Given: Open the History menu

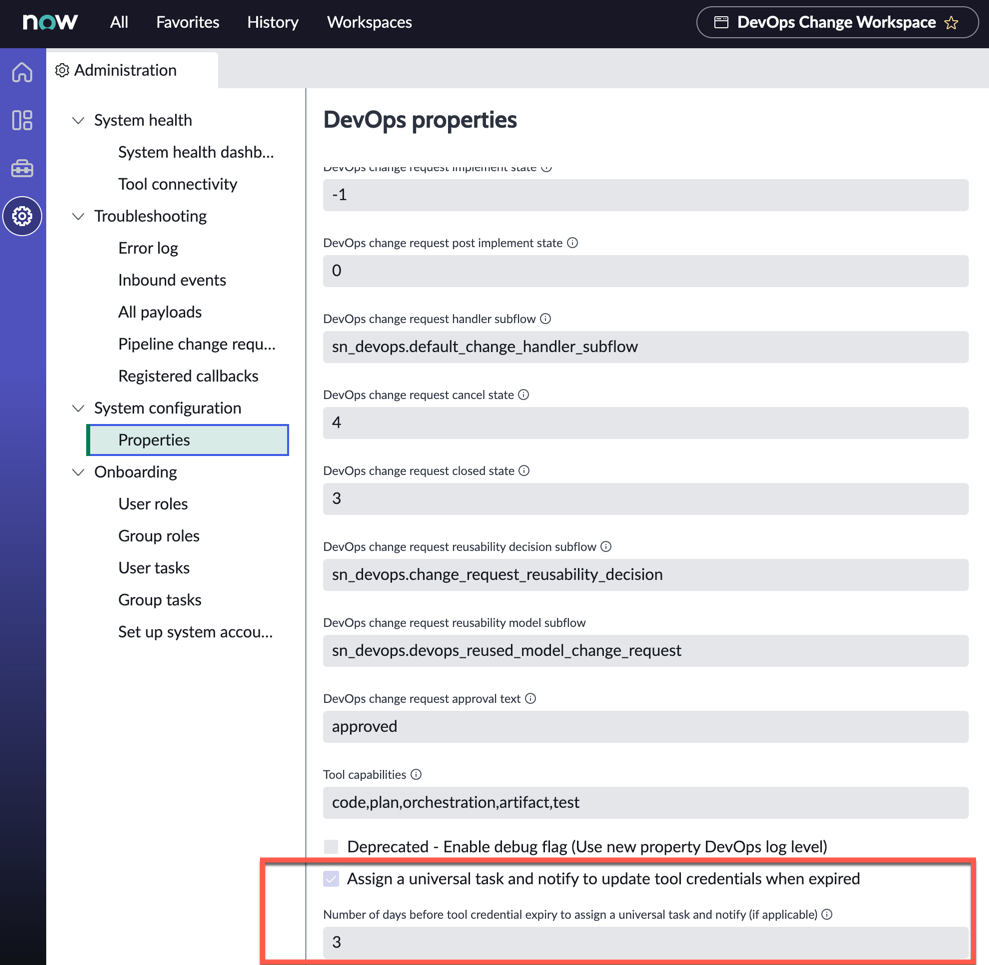Looking at the screenshot, I should pos(272,22).
